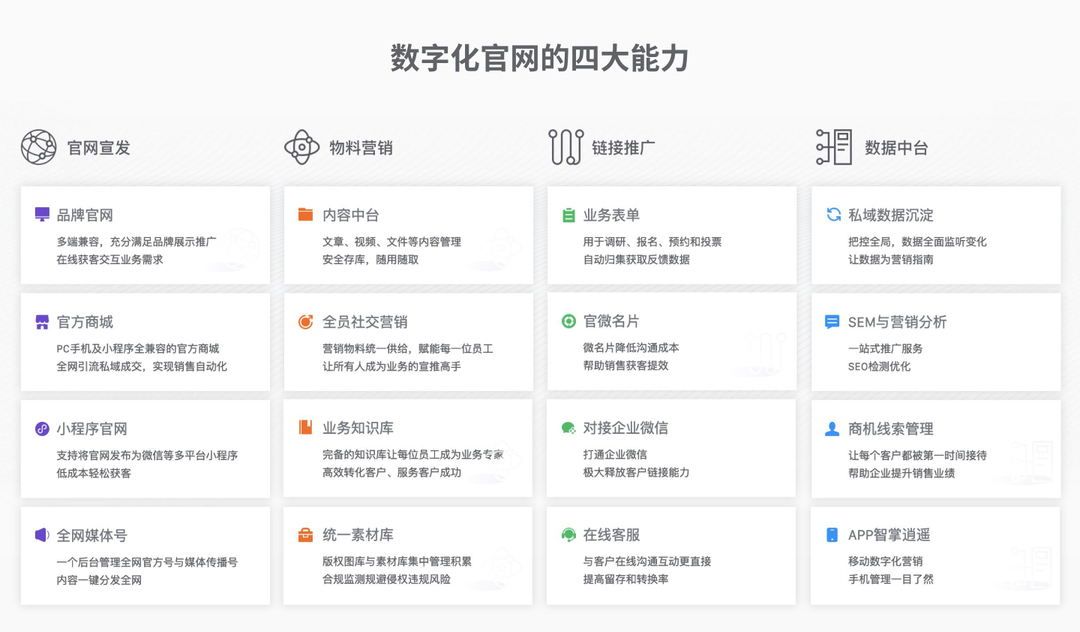Click the shop icon for 官方商城
The width and height of the screenshot is (1080, 632).
[x=42, y=322]
